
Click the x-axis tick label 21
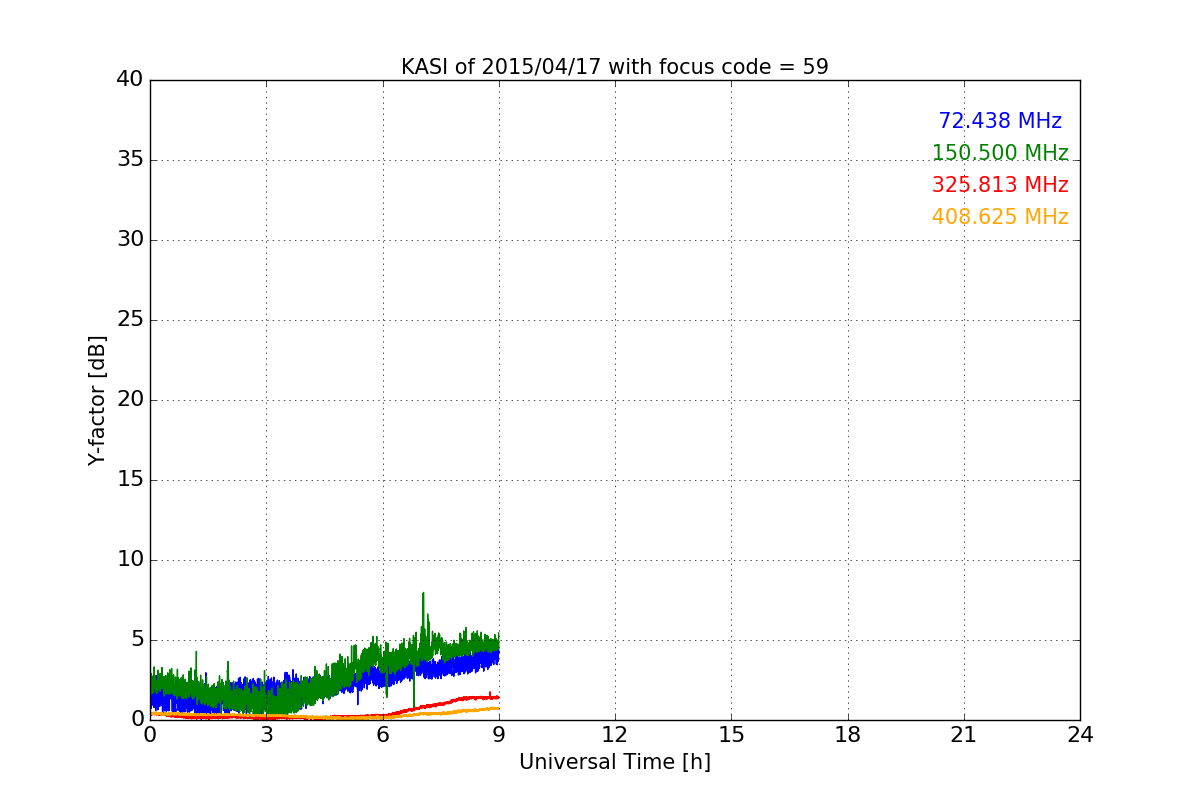(x=964, y=735)
